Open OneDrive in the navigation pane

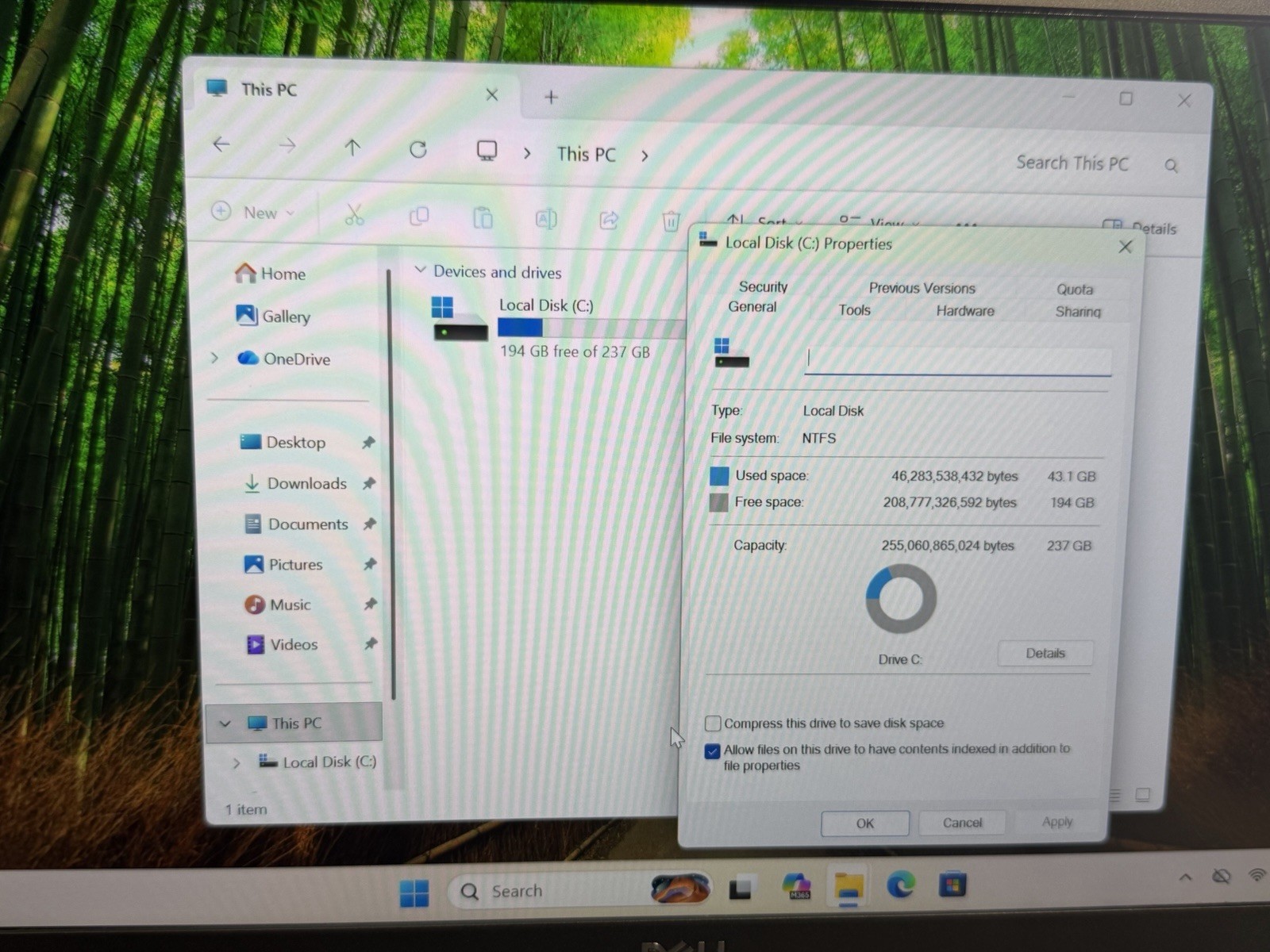(x=283, y=359)
